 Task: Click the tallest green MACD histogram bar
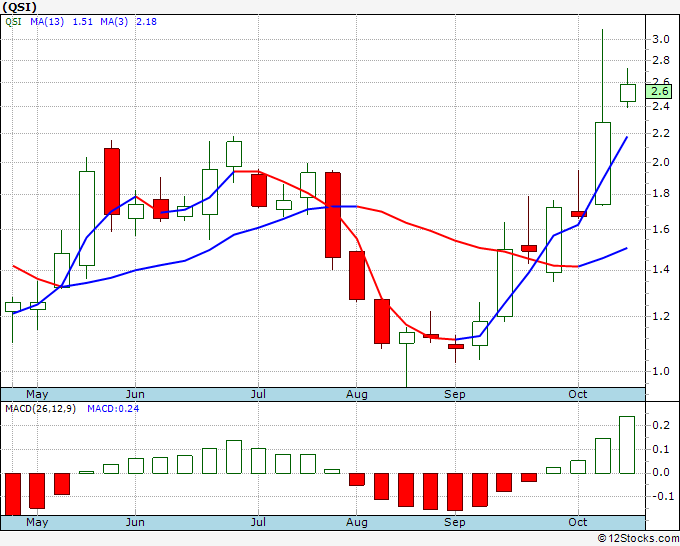point(627,445)
